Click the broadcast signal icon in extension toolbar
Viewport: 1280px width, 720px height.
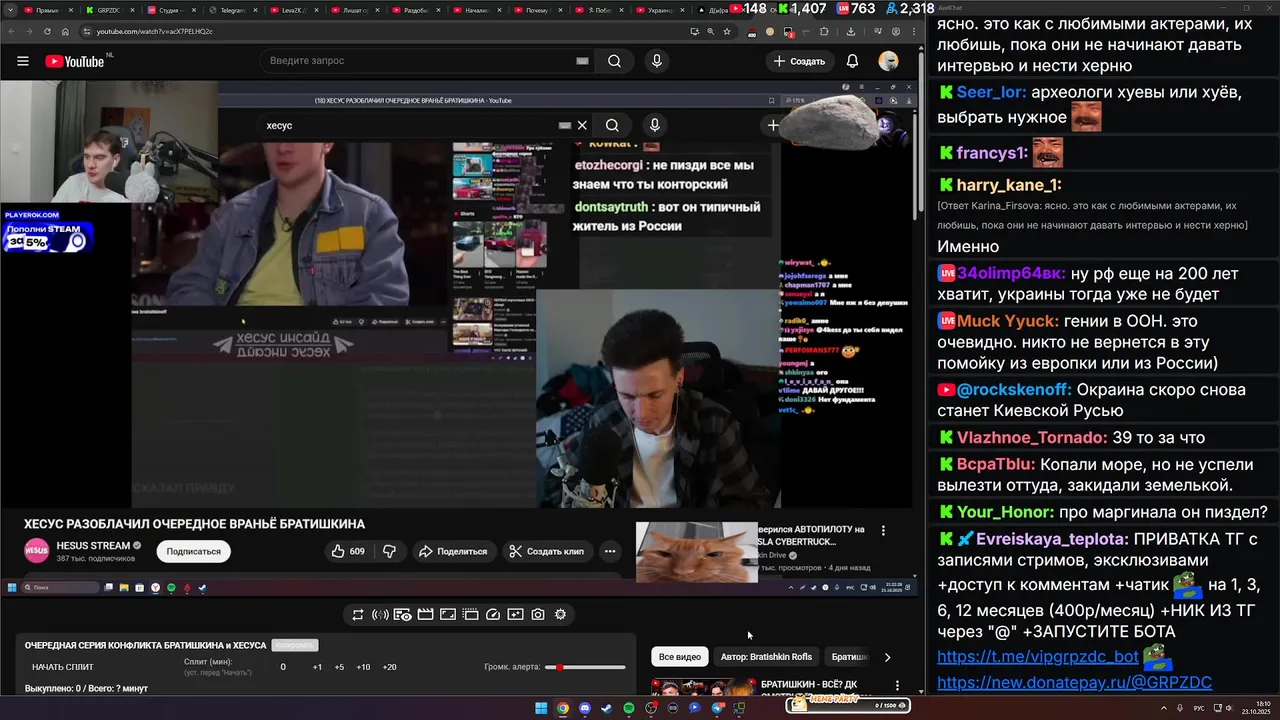click(x=380, y=614)
